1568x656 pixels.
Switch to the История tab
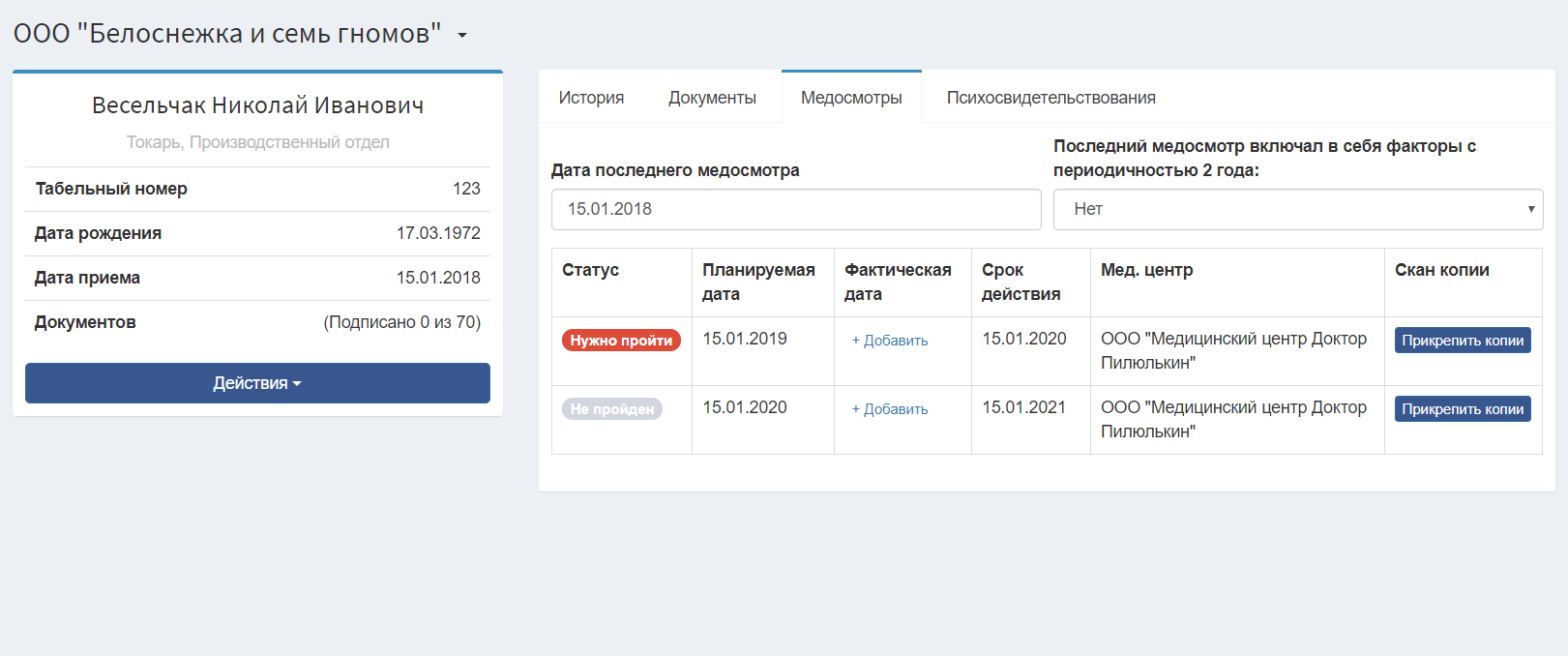tap(591, 98)
